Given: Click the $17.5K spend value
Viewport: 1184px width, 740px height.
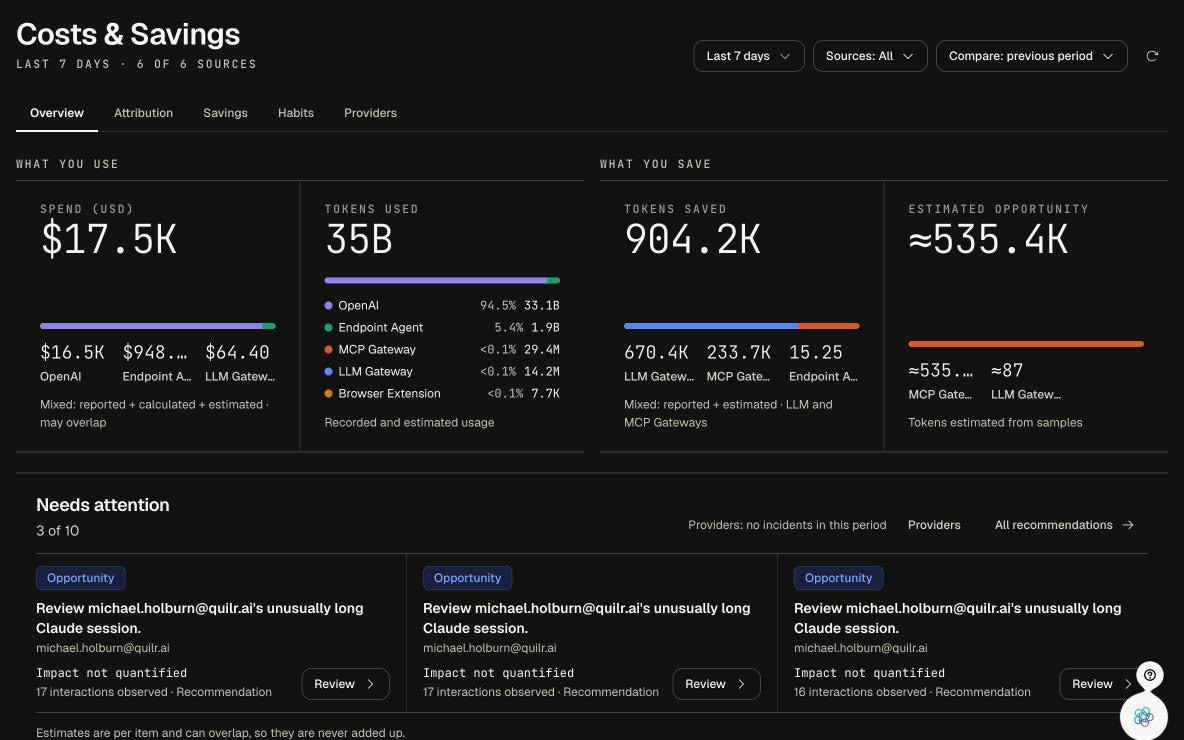Looking at the screenshot, I should [109, 239].
